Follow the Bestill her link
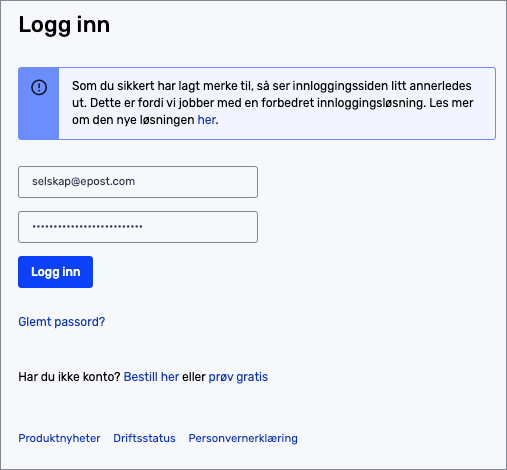The image size is (507, 470). click(151, 377)
